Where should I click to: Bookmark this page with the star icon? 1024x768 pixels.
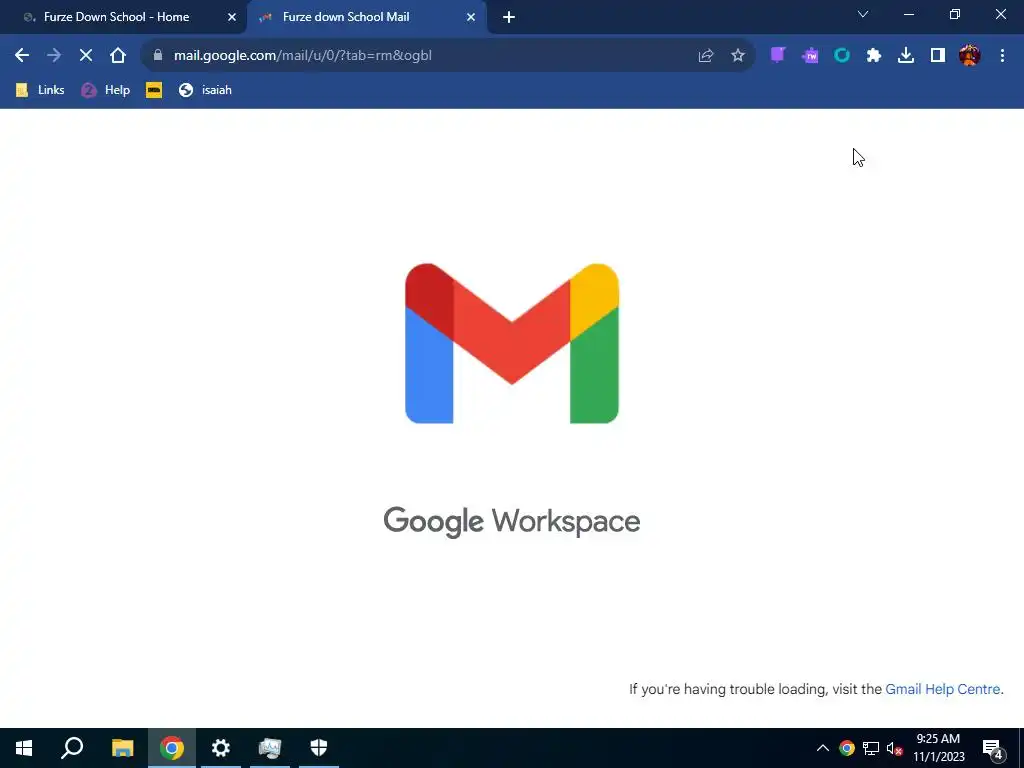click(x=738, y=56)
